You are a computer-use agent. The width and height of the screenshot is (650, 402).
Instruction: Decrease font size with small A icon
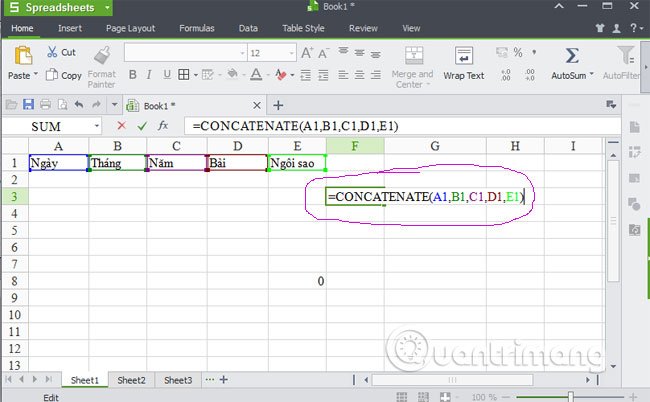[x=323, y=53]
